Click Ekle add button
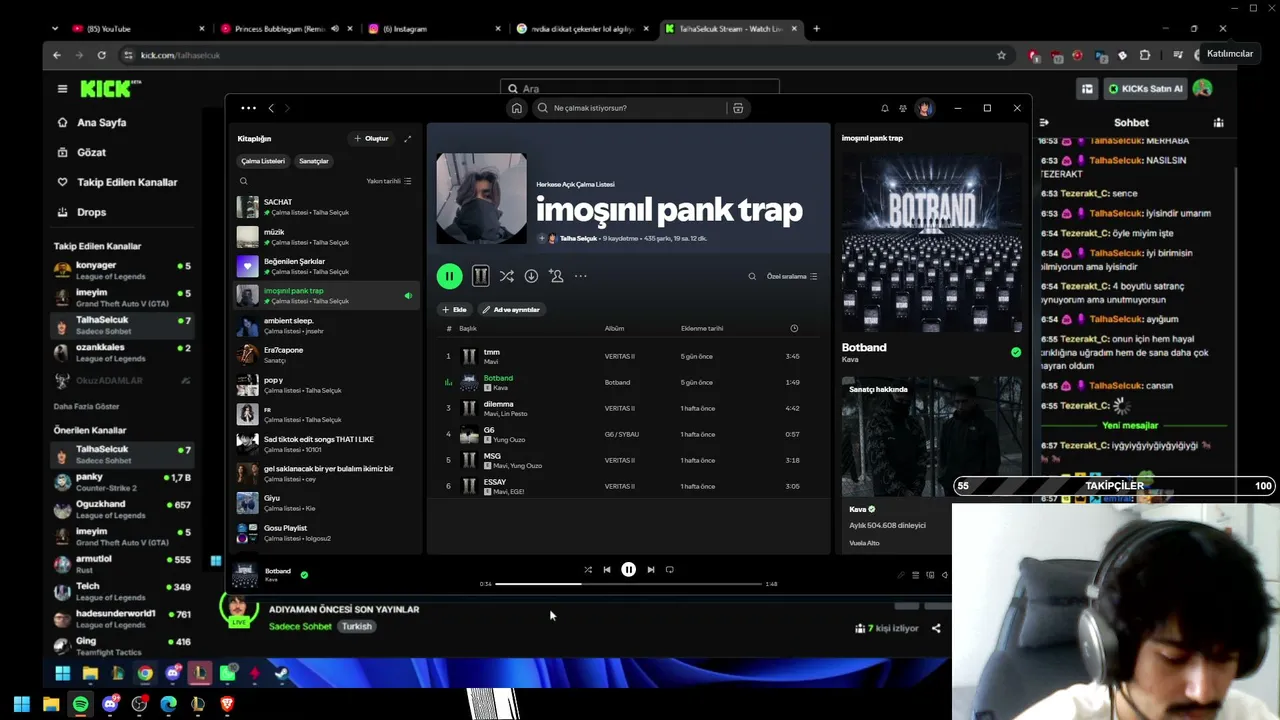Screen dimensions: 1280x720 click(x=455, y=310)
